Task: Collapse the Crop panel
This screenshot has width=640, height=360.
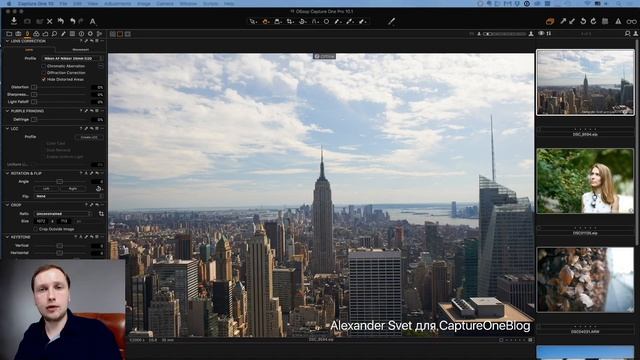Action: click(x=7, y=205)
